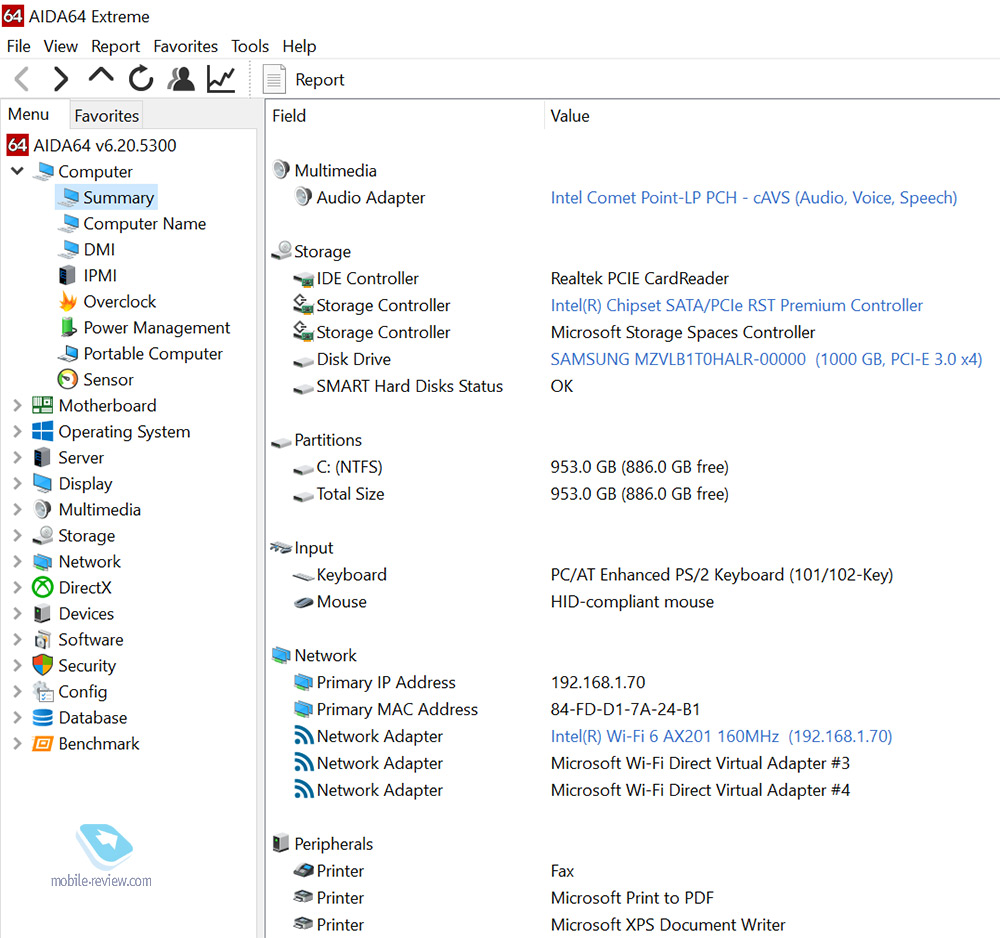This screenshot has width=1000, height=938.
Task: Select Summary in the tree
Action: coord(106,198)
